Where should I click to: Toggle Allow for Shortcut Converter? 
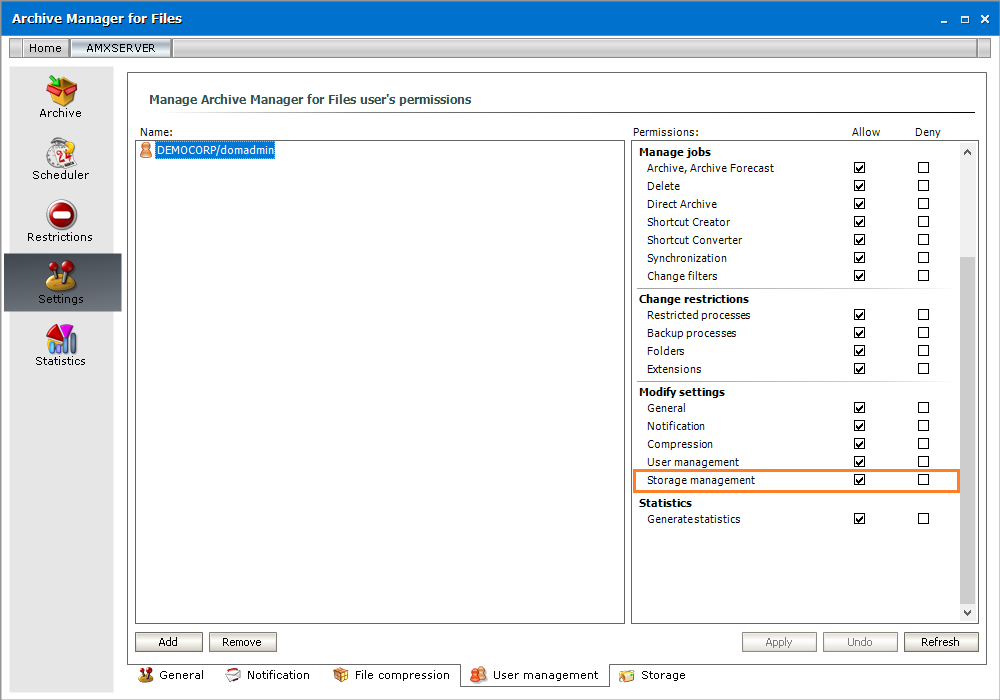pyautogui.click(x=860, y=240)
